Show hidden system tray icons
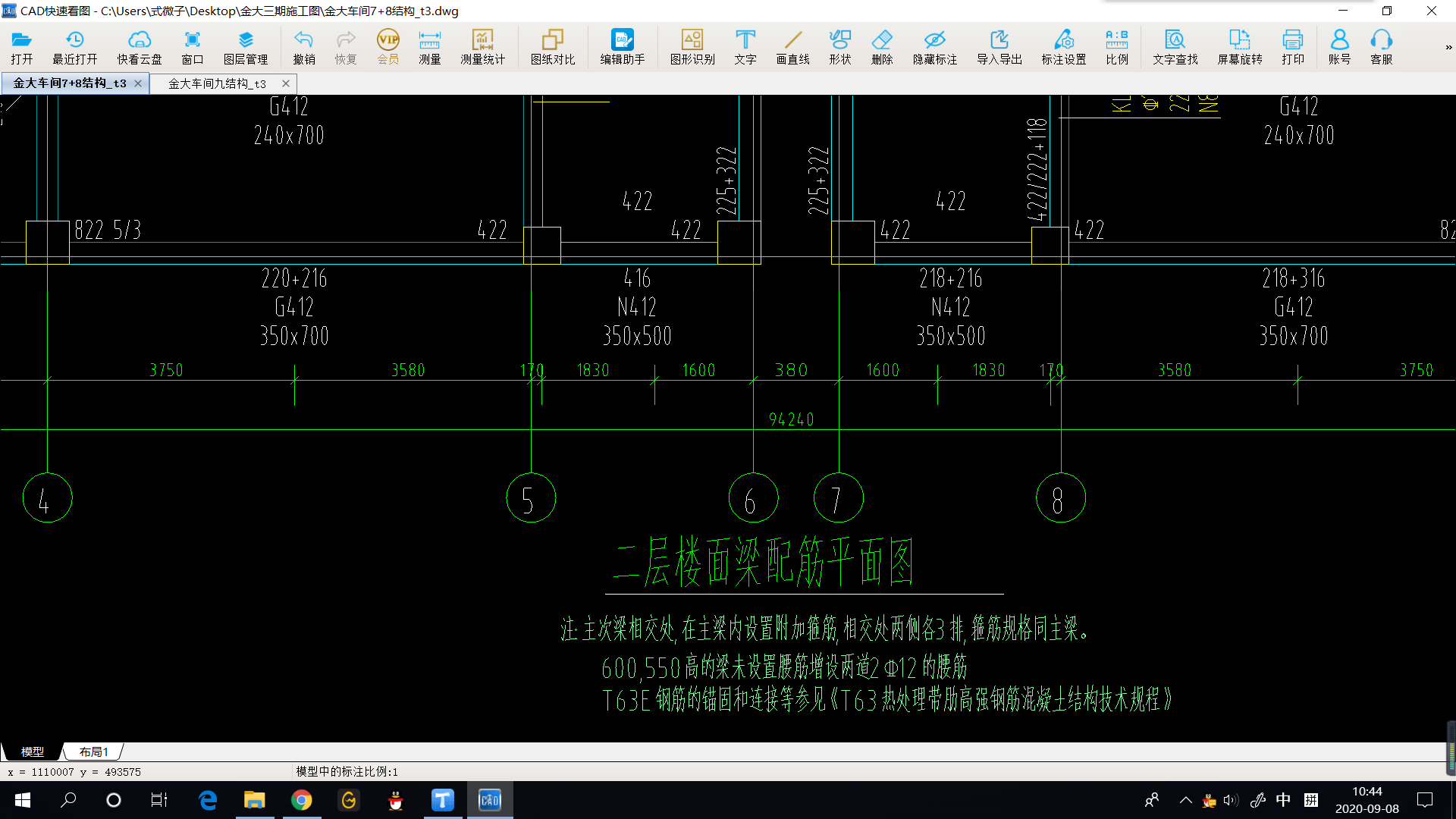Image resolution: width=1456 pixels, height=819 pixels. tap(1185, 800)
